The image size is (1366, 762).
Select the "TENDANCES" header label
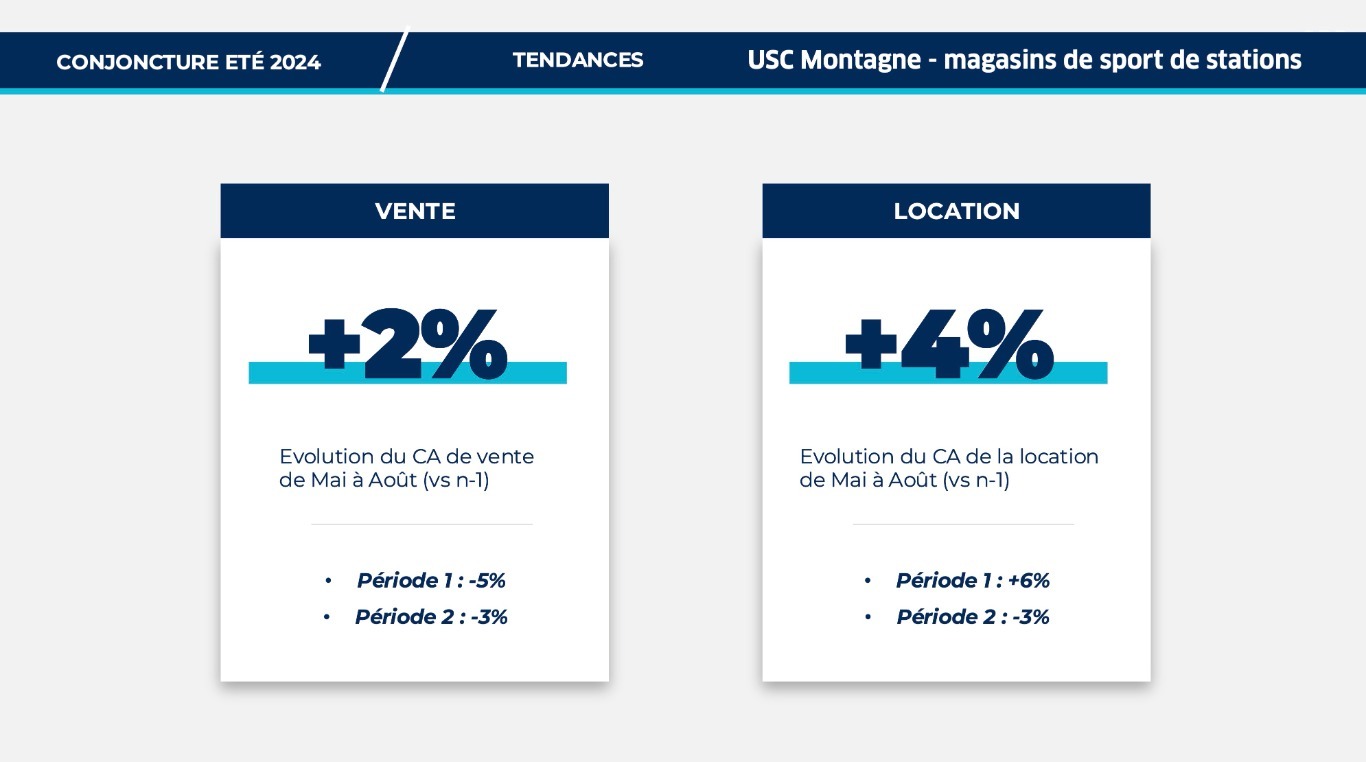578,60
